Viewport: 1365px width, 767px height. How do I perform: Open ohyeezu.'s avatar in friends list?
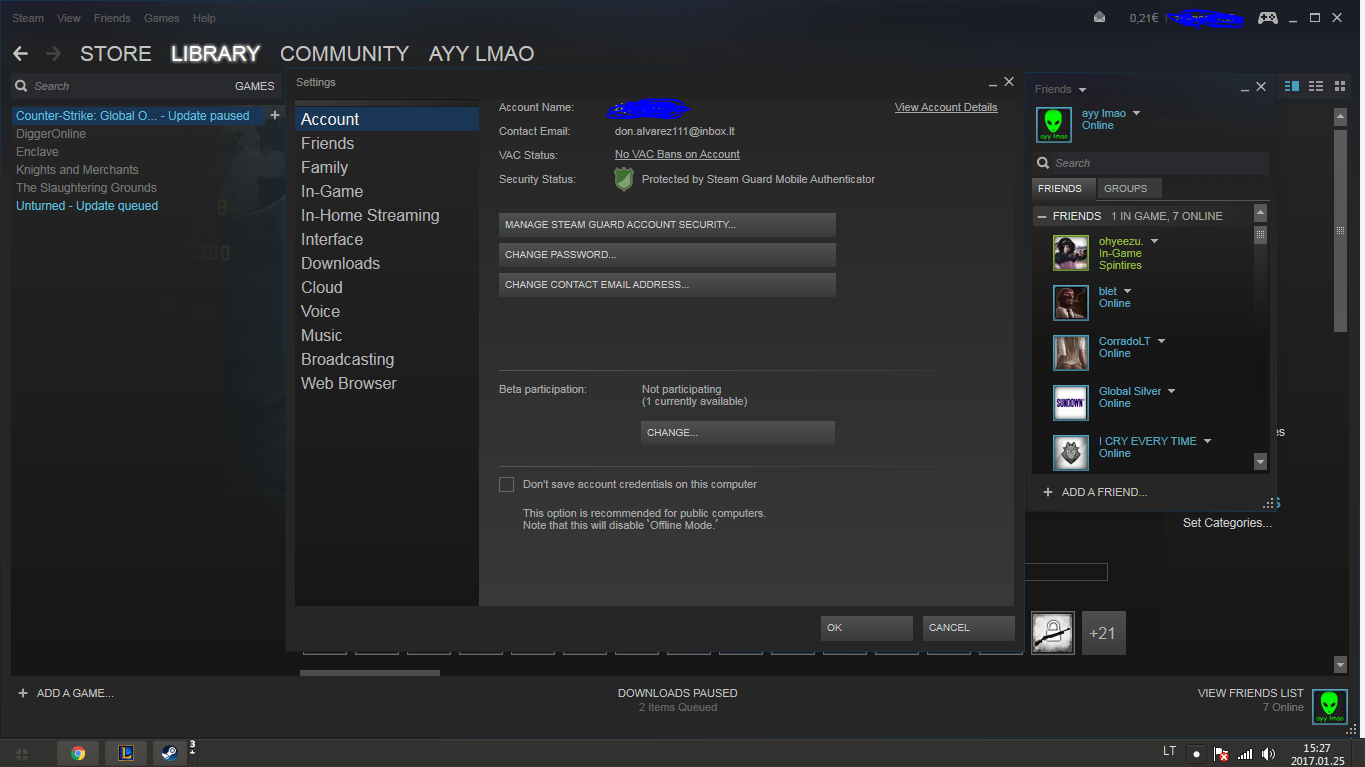click(1070, 253)
